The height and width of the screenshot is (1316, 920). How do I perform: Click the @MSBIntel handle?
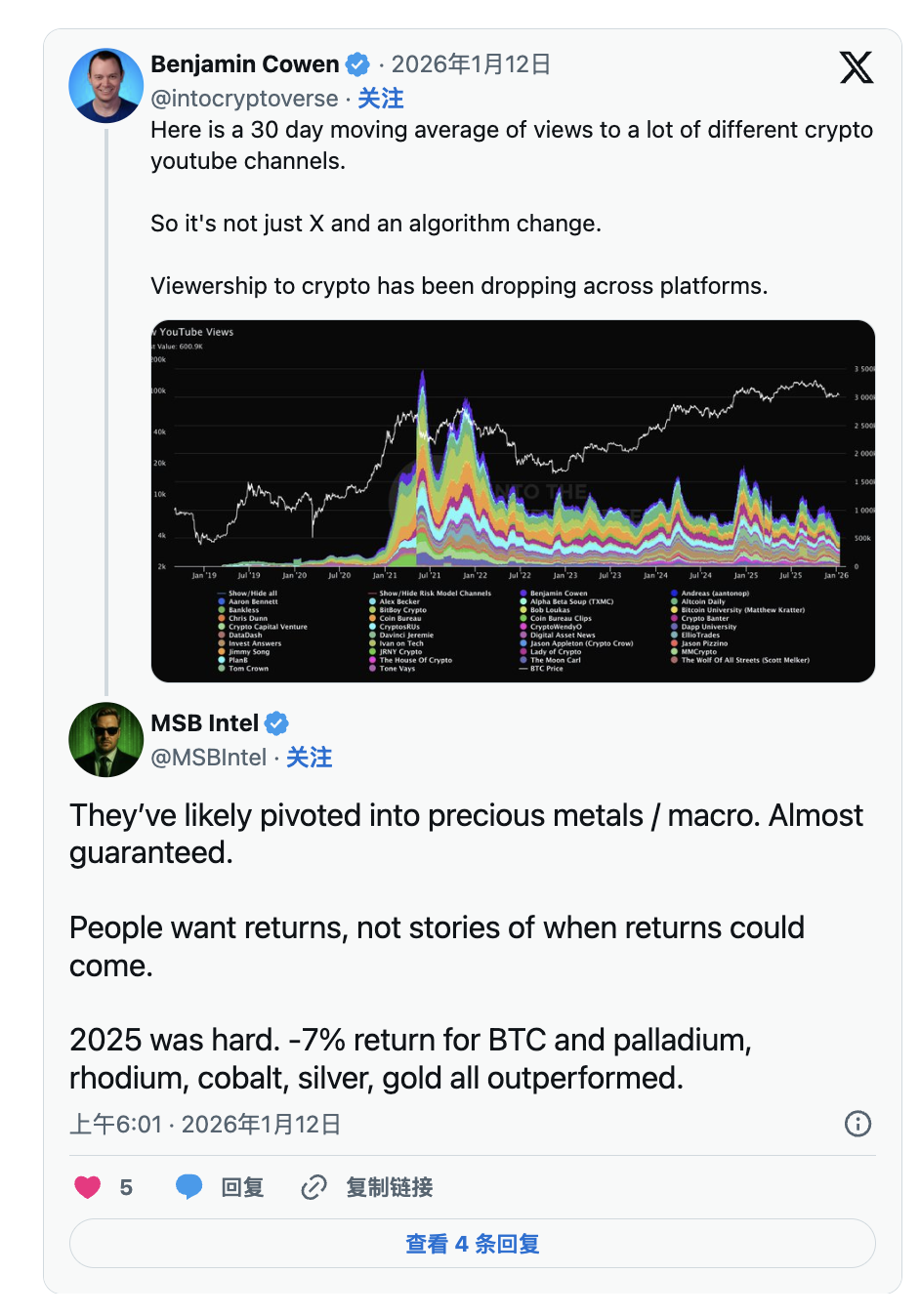pyautogui.click(x=208, y=758)
